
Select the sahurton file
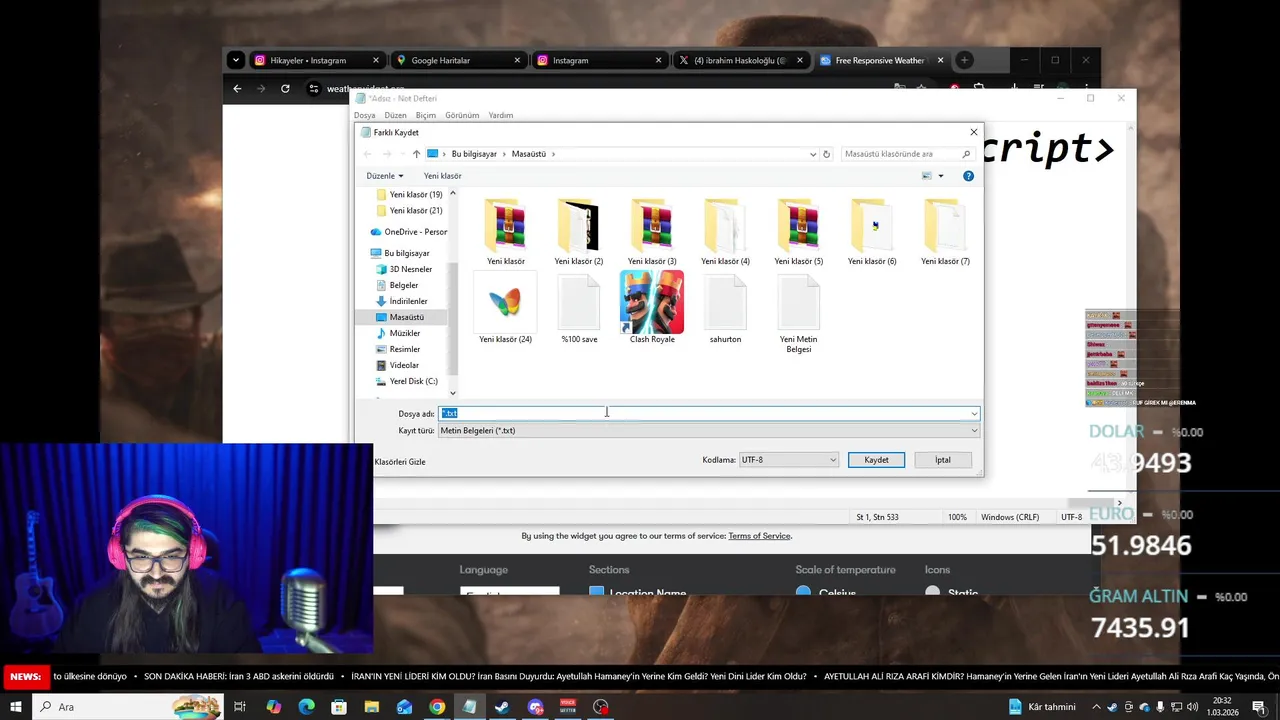(x=725, y=309)
